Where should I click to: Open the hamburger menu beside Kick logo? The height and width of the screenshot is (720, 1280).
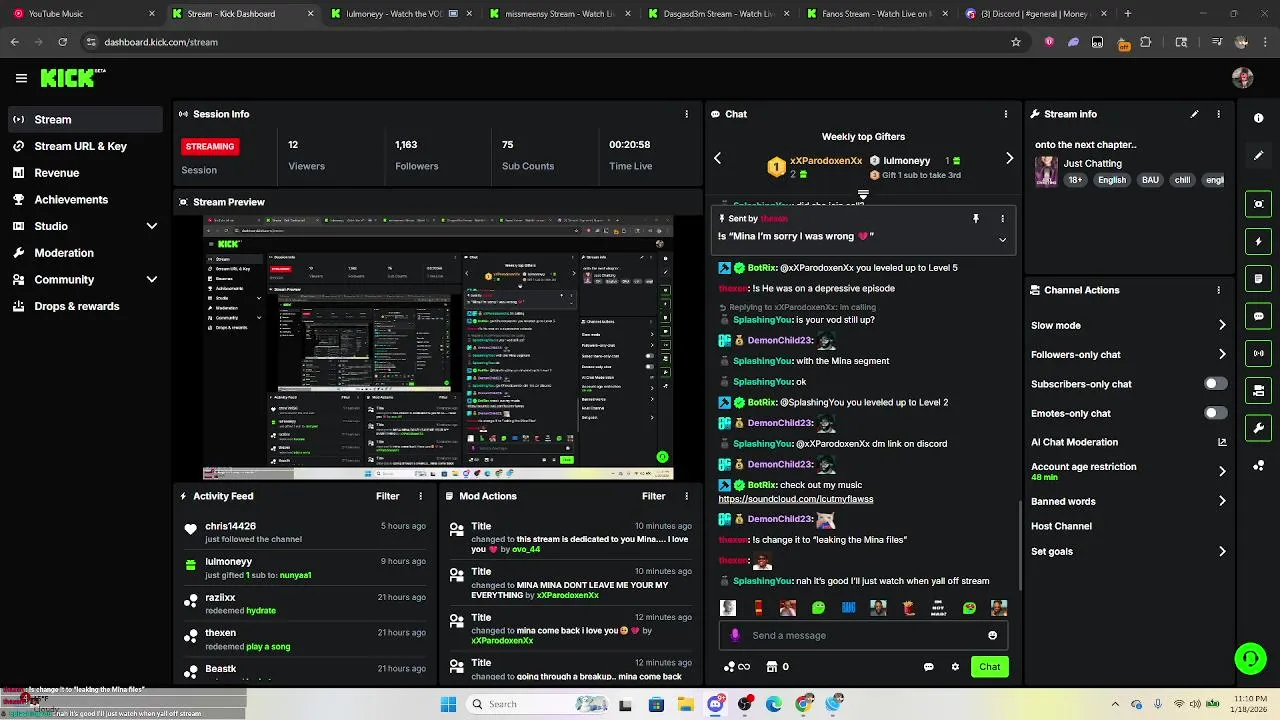(21, 78)
